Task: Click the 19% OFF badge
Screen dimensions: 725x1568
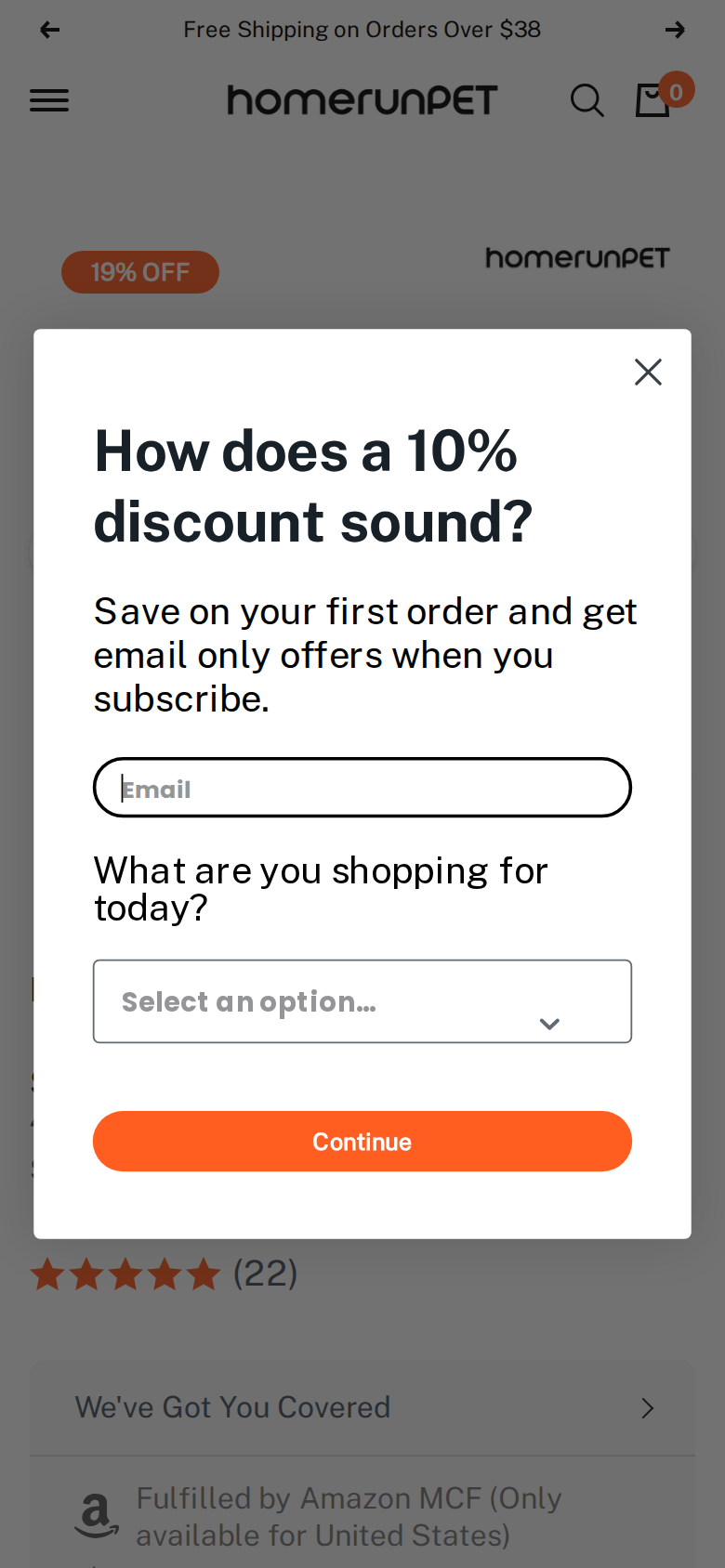Action: (140, 272)
